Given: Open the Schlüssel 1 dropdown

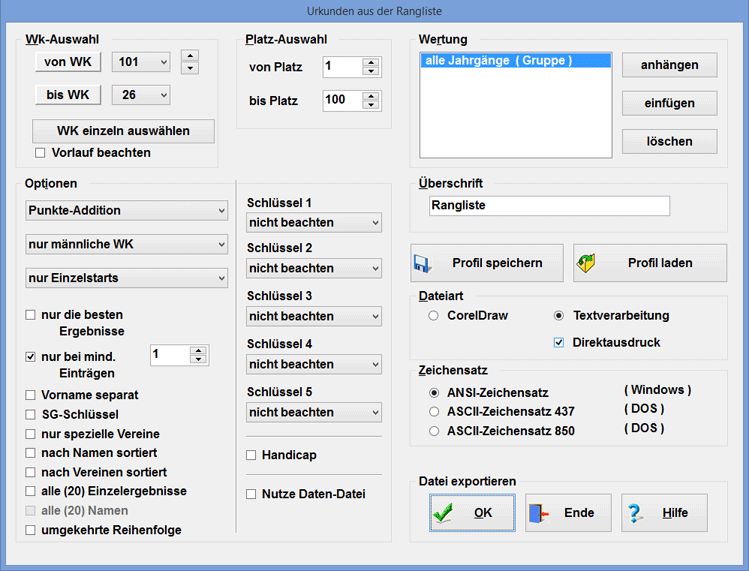Looking at the screenshot, I should tap(314, 222).
